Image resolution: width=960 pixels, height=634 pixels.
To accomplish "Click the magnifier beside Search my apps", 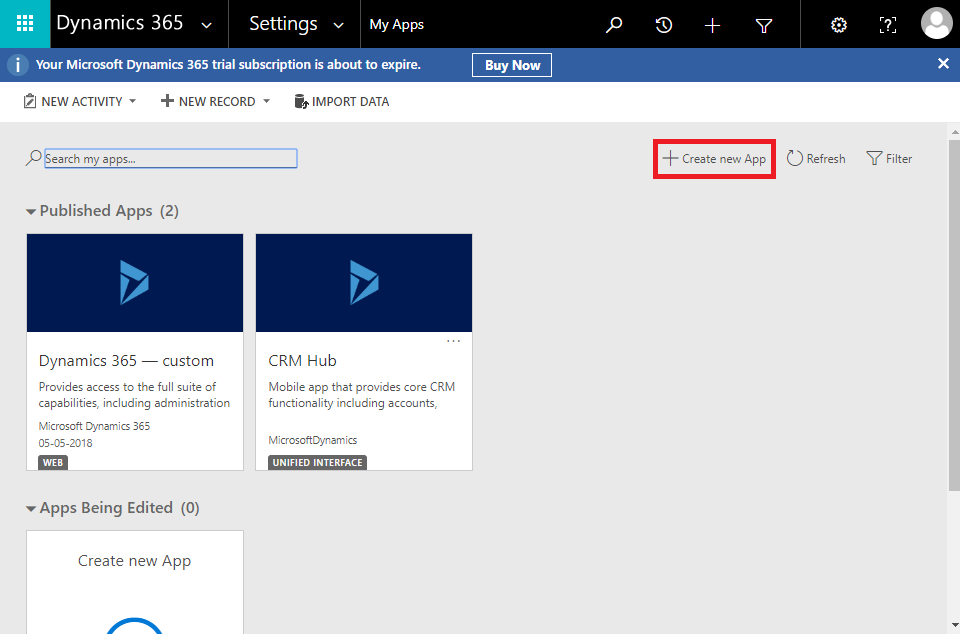I will (33, 158).
